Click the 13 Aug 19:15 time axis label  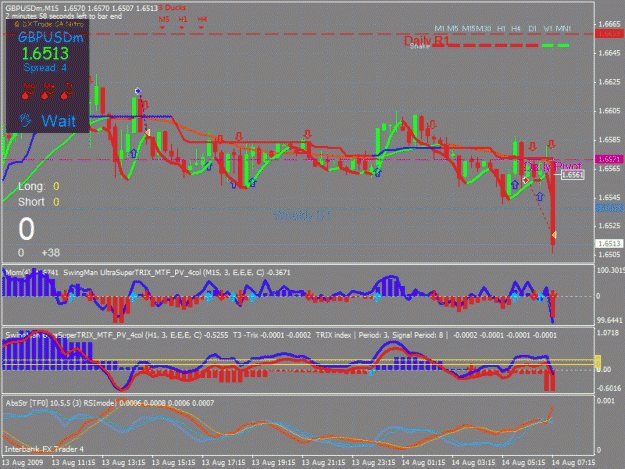tap(273, 463)
